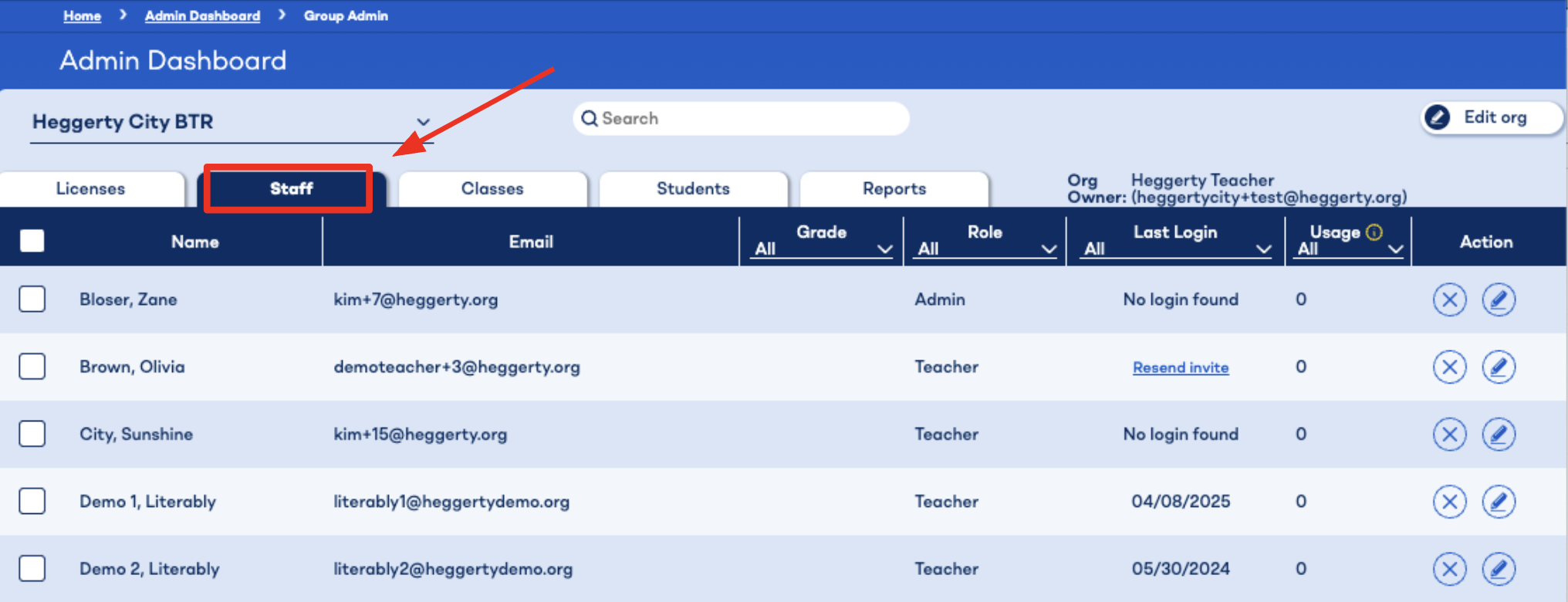Click Resend invite for Brown, Olivia
Image resolution: width=1568 pixels, height=602 pixels.
tap(1181, 367)
